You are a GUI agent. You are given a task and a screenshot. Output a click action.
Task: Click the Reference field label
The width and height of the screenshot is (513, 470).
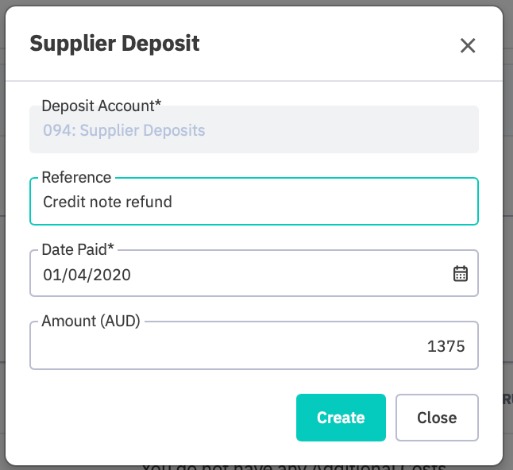point(76,177)
